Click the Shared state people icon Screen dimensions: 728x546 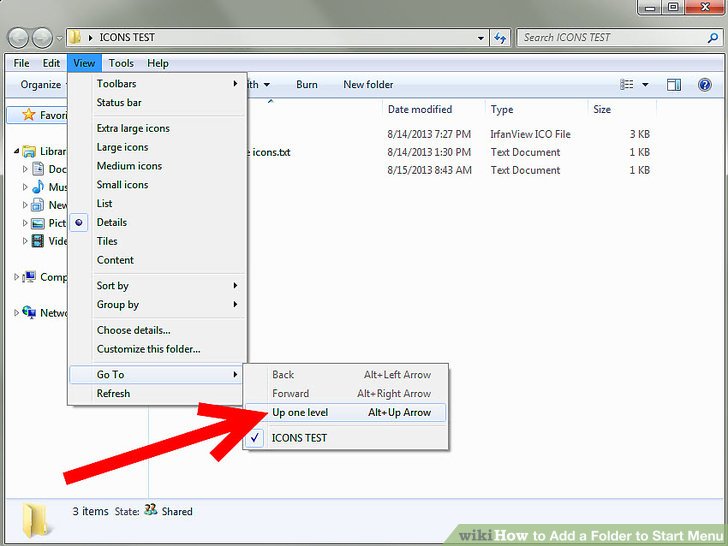point(150,510)
